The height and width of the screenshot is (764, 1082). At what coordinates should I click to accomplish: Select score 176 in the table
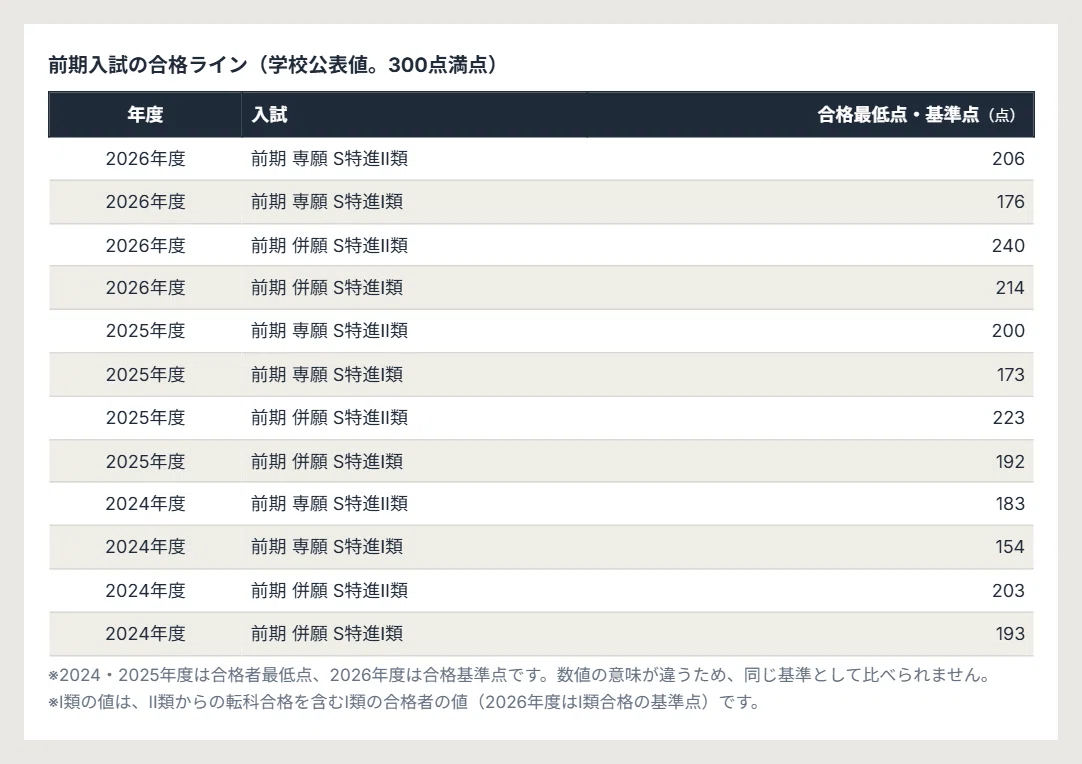pyautogui.click(x=1010, y=202)
